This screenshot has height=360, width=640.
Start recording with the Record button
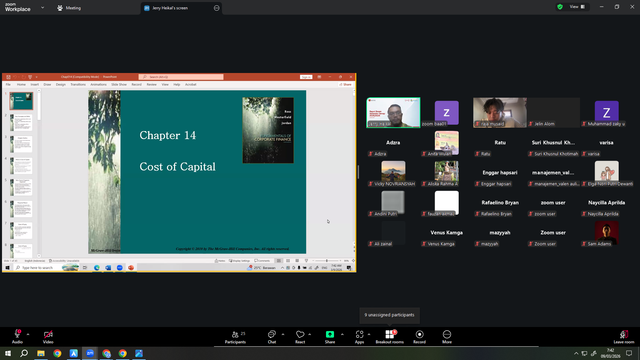419,337
